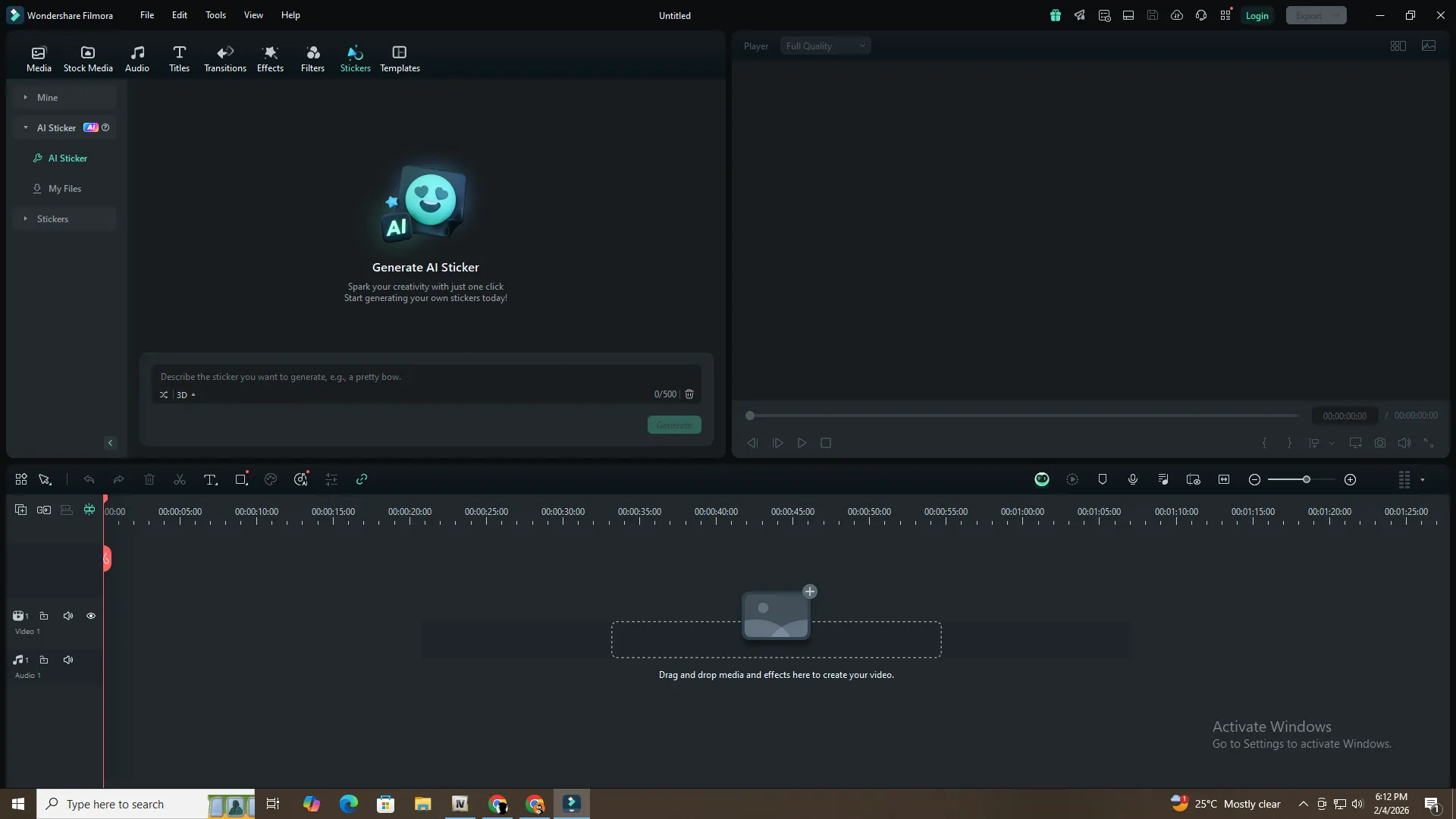The image size is (1456, 819).
Task: Lock the Video 1 track
Action: (44, 616)
